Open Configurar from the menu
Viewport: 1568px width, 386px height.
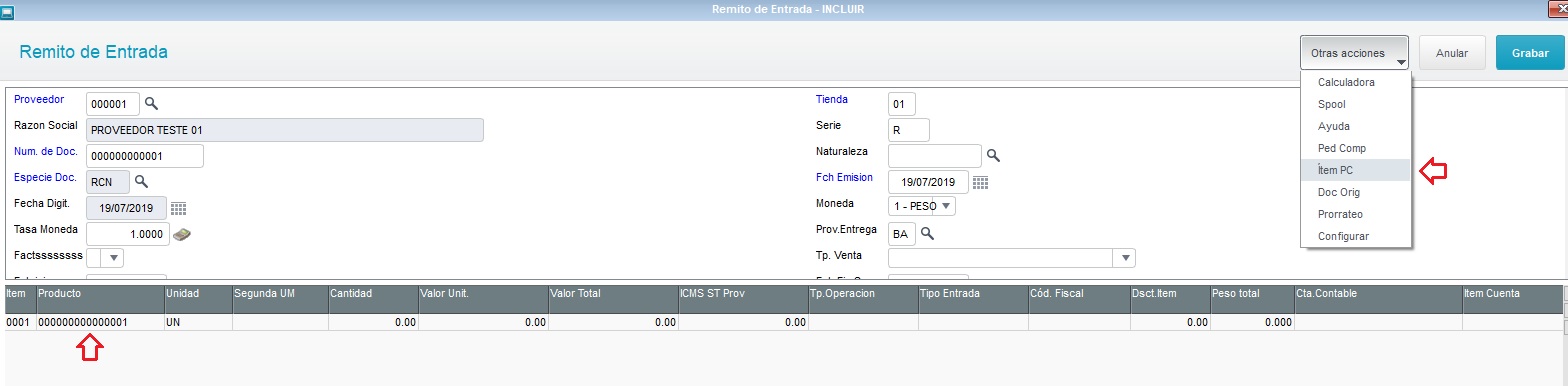point(1355,236)
